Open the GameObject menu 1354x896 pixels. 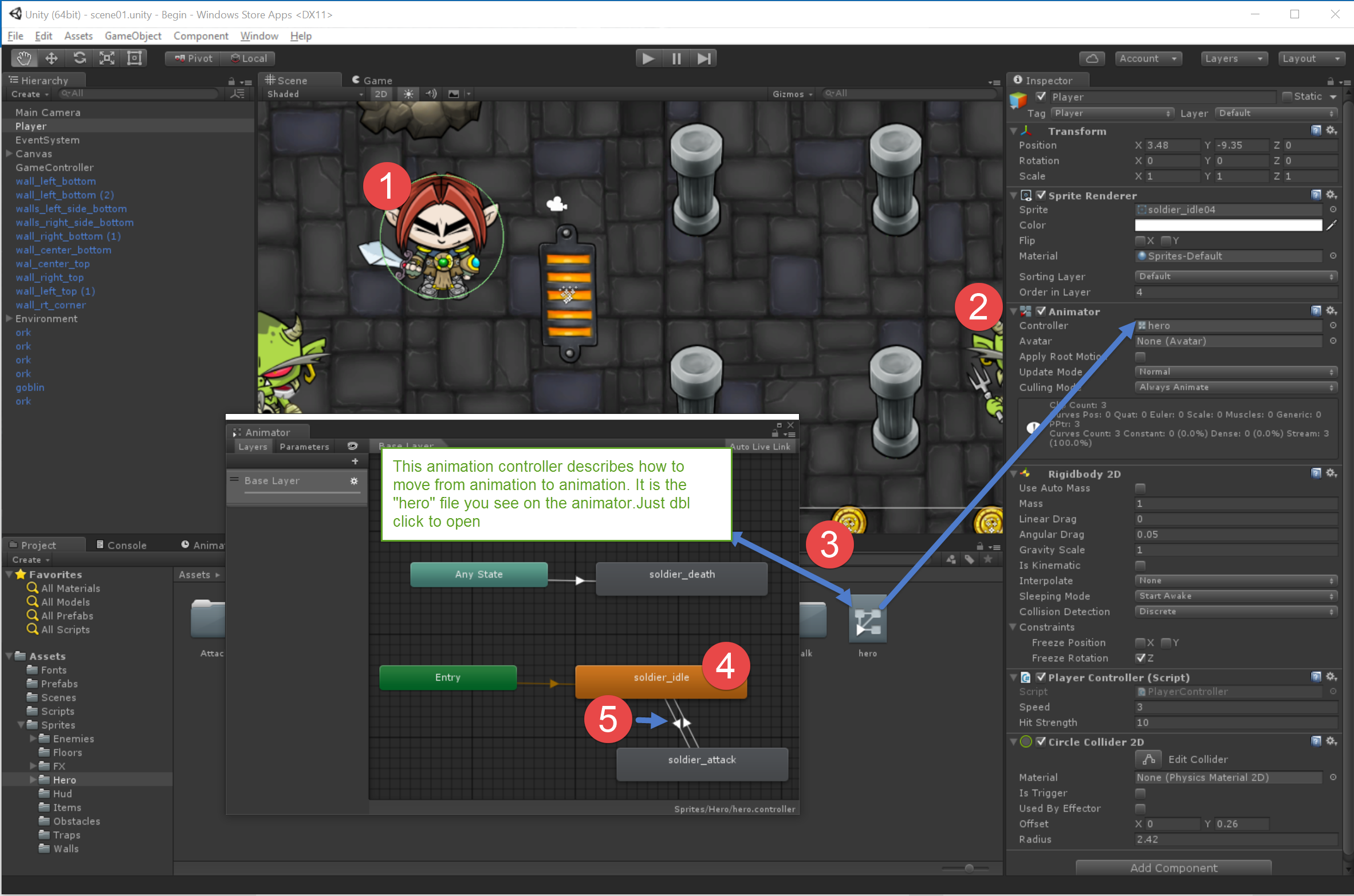click(x=133, y=36)
